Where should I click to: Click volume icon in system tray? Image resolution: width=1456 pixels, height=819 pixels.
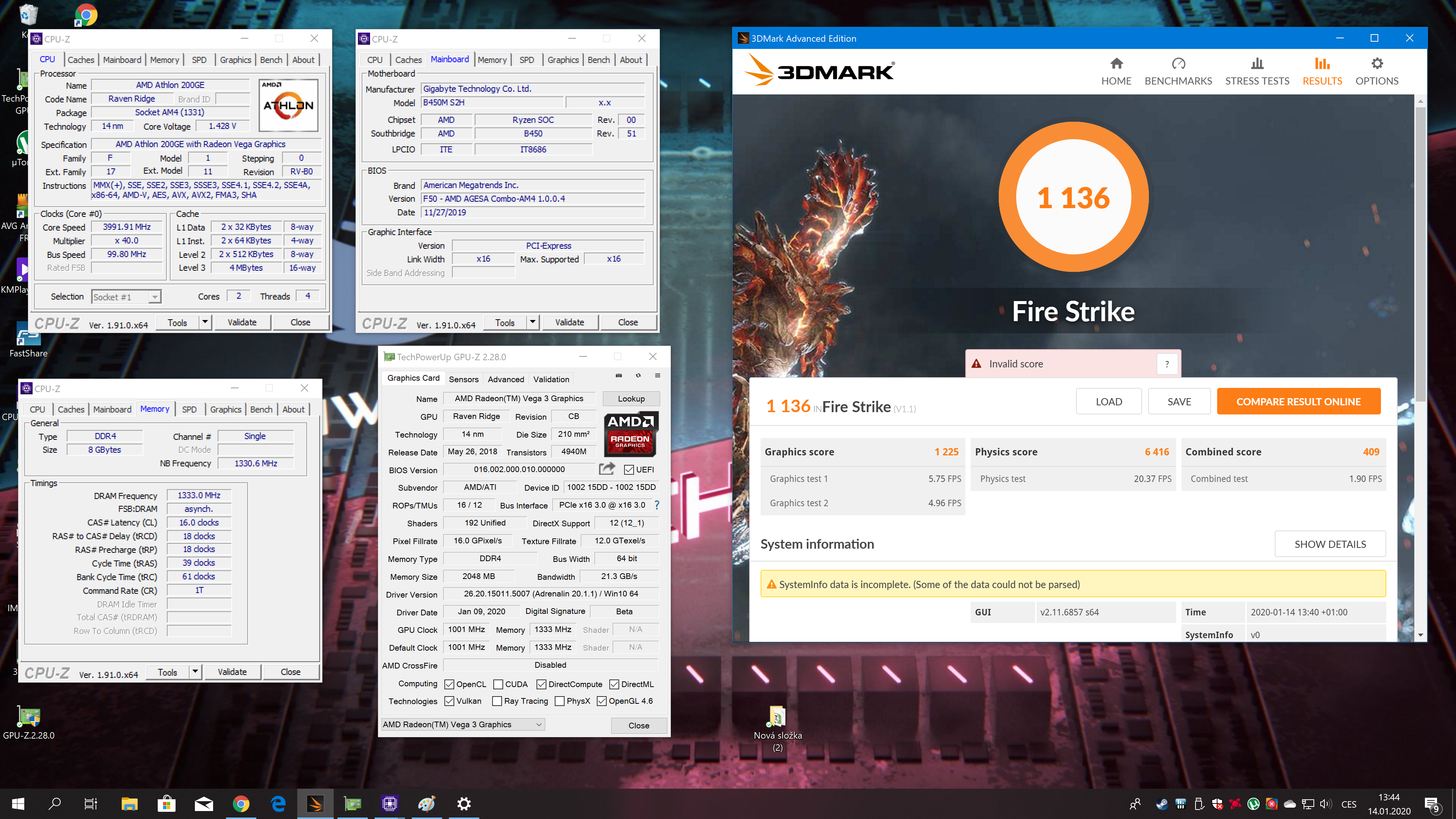(x=1326, y=804)
